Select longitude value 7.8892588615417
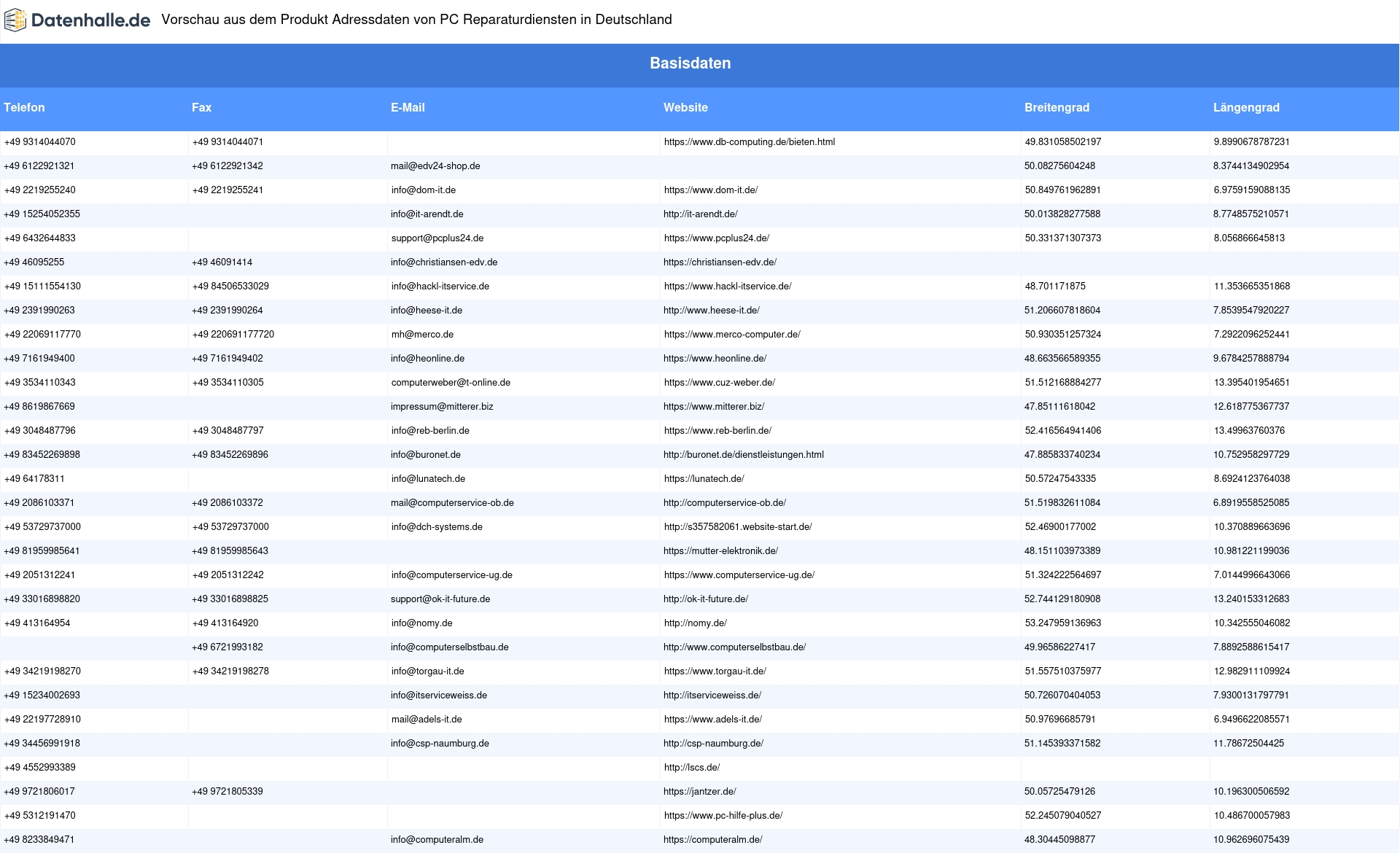The width and height of the screenshot is (1400, 853). (1251, 647)
